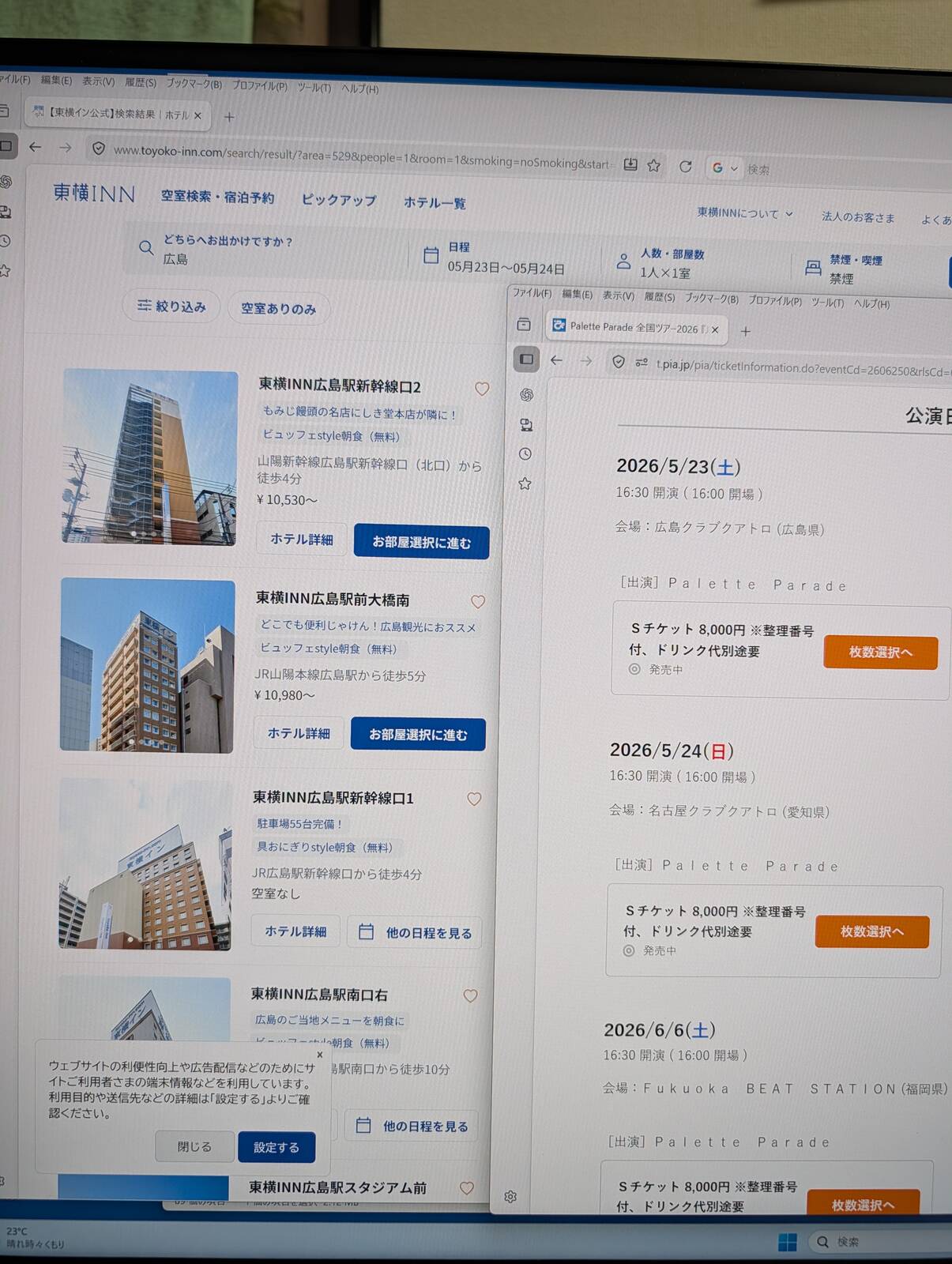Click 枚数選択へ for 2026/5/23 show
The height and width of the screenshot is (1264, 952).
click(x=880, y=653)
